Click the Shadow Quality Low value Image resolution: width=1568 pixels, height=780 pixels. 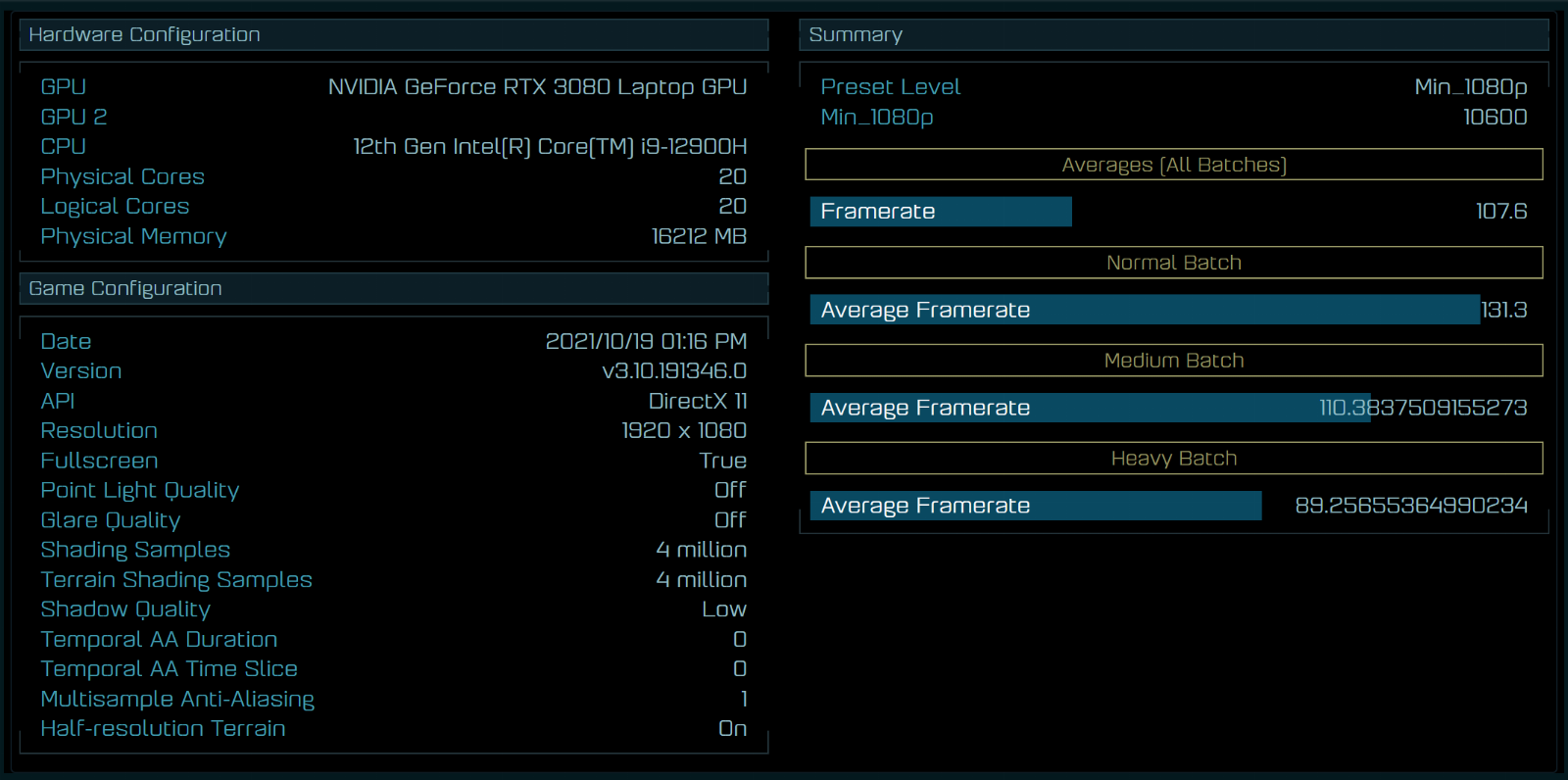(724, 609)
